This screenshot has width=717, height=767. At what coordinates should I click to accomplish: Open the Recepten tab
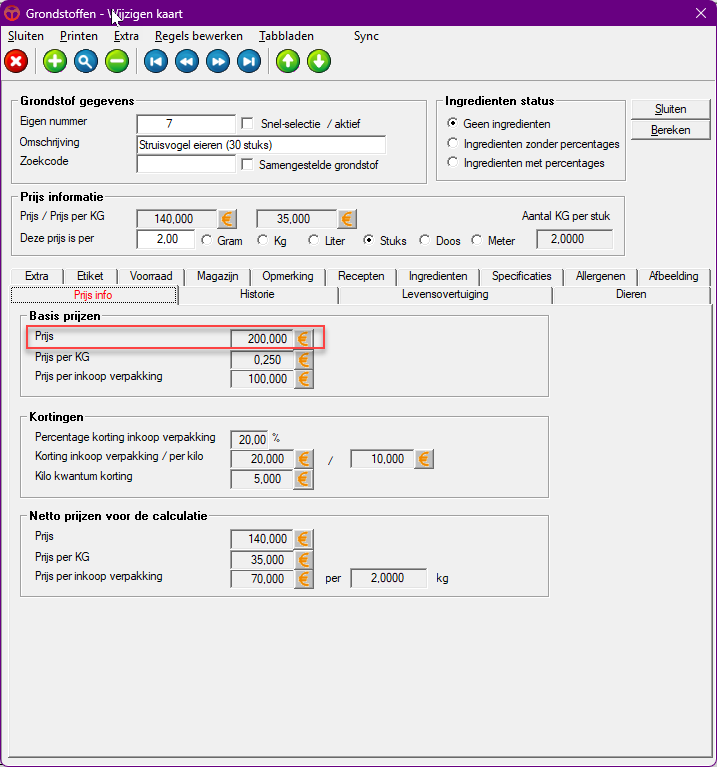[x=361, y=276]
